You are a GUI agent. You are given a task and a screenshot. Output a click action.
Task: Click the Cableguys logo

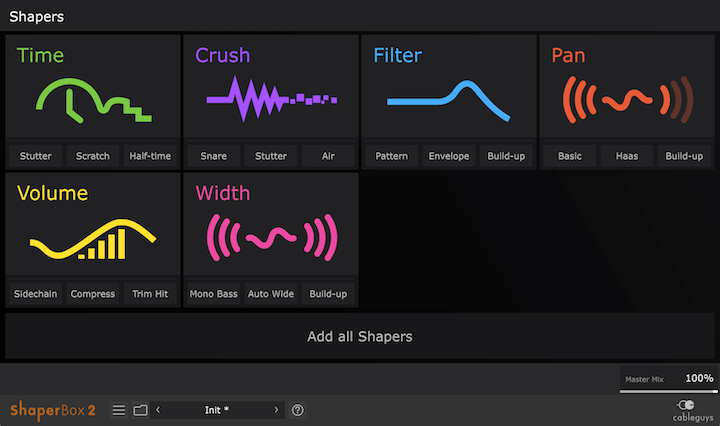coord(692,410)
